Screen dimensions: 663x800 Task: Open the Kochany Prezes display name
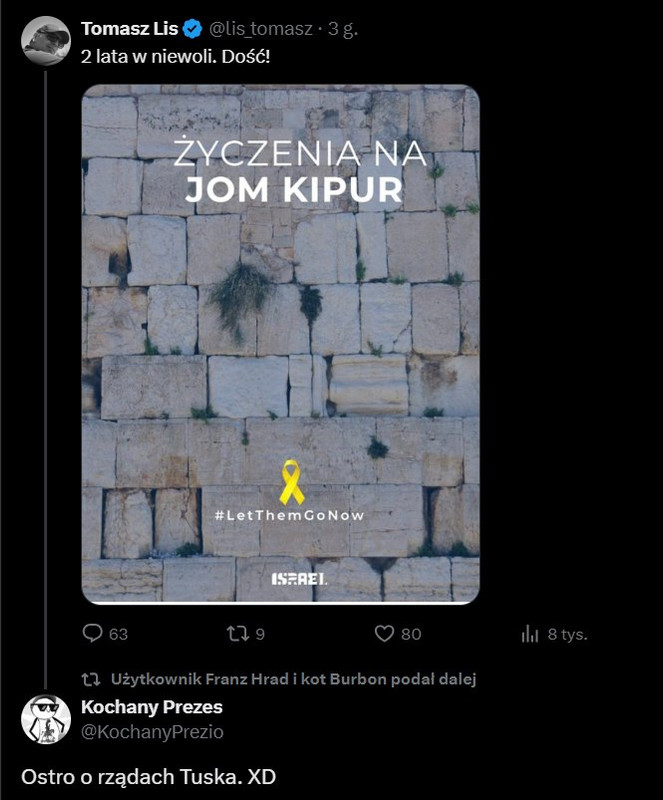tap(152, 707)
